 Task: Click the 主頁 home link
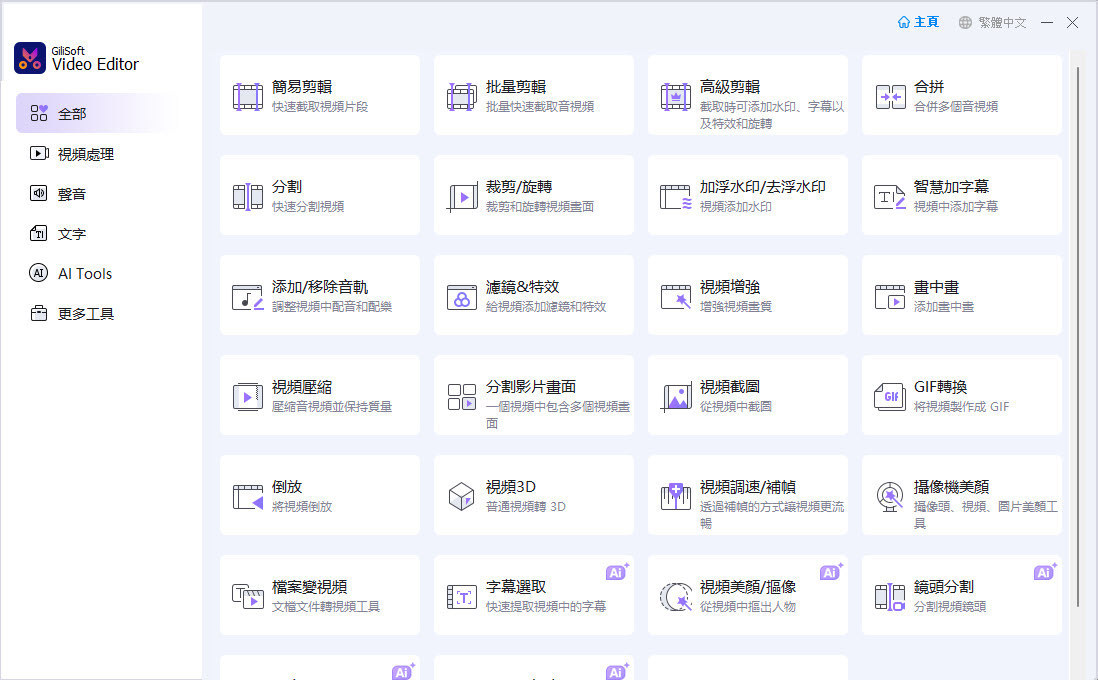tap(918, 22)
